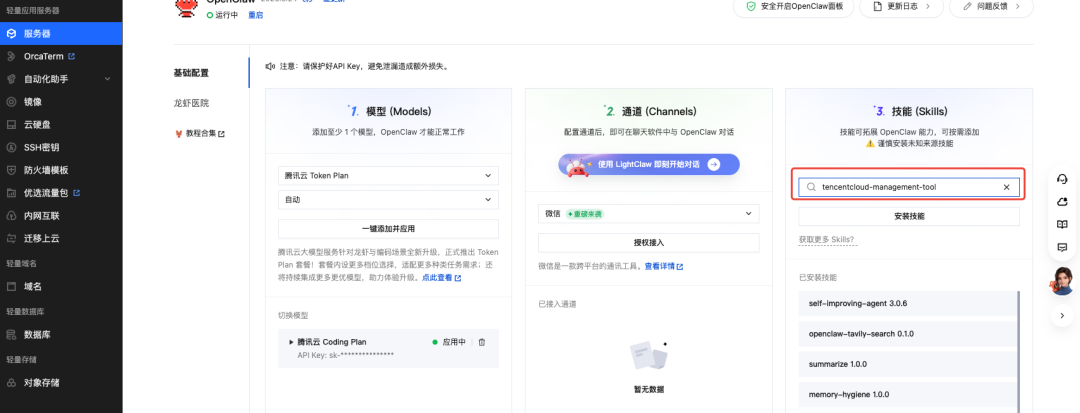Click the 迁移上云 migration icon
The height and width of the screenshot is (413, 1080).
click(x=11, y=238)
